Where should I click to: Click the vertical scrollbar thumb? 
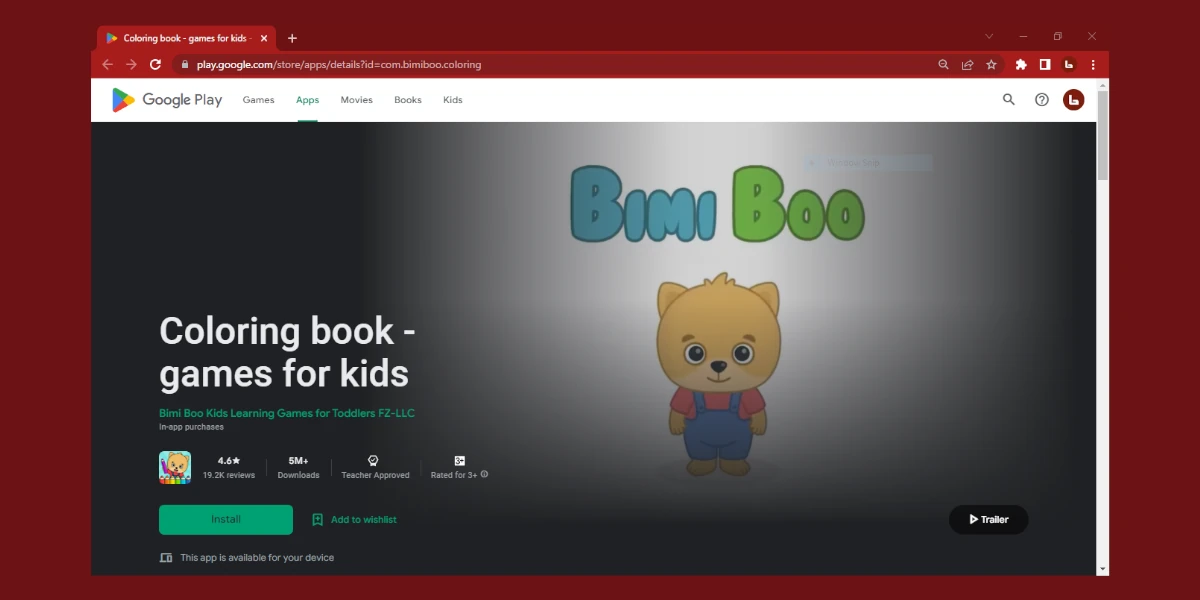click(1103, 136)
